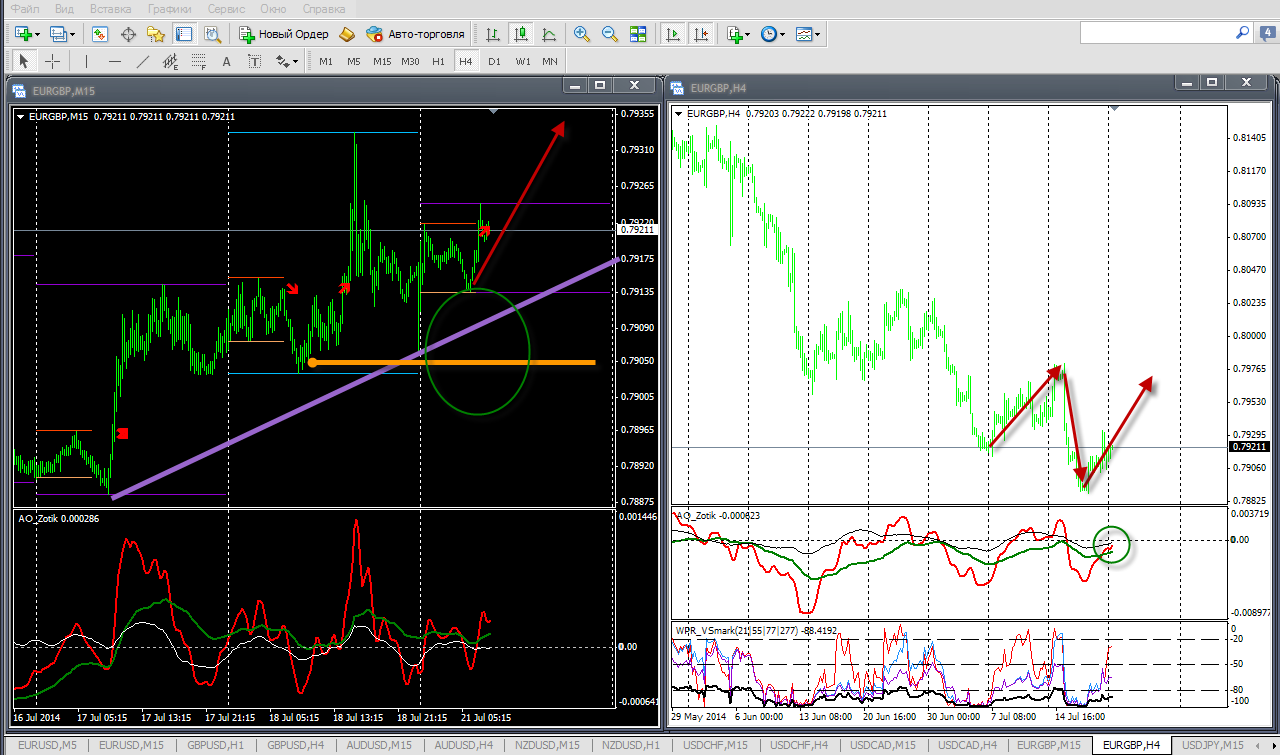Screen dimensions: 1280x755
Task: Draw a horizontal line with the toolbar tool
Action: click(x=115, y=62)
